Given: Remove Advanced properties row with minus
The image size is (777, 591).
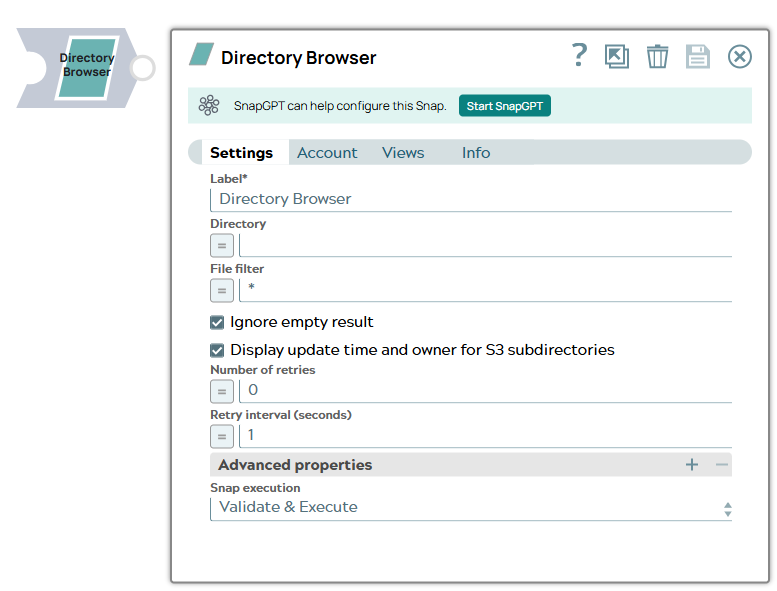Looking at the screenshot, I should 722,465.
